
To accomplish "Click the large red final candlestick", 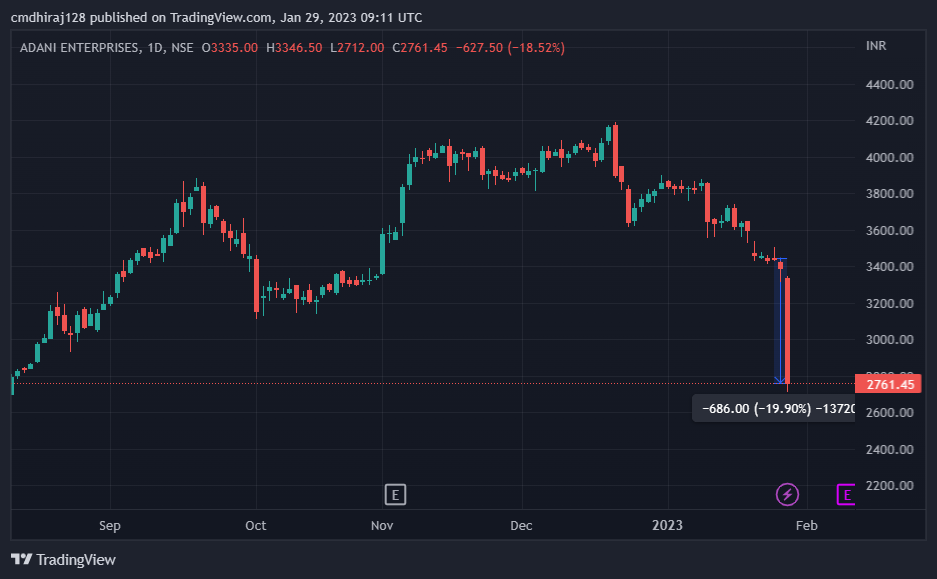I will point(788,330).
